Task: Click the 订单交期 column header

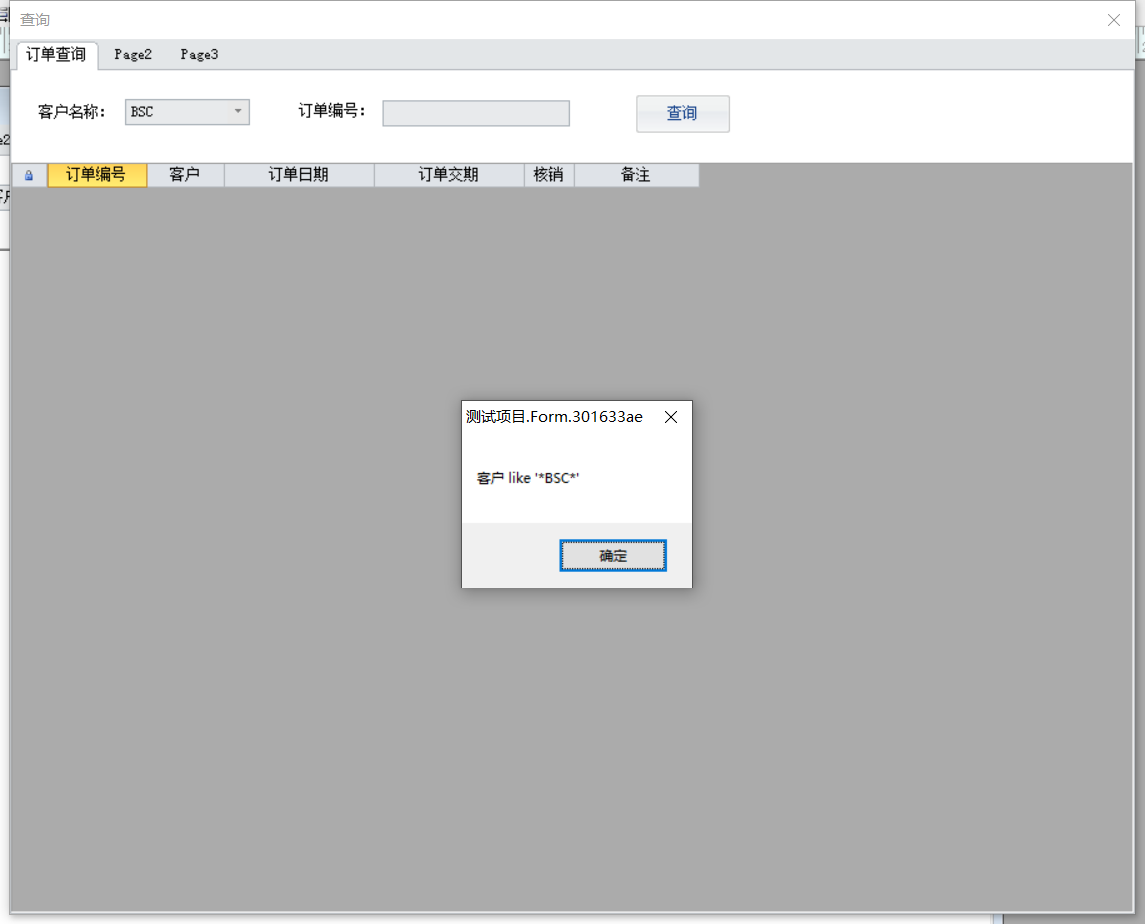Action: [449, 175]
